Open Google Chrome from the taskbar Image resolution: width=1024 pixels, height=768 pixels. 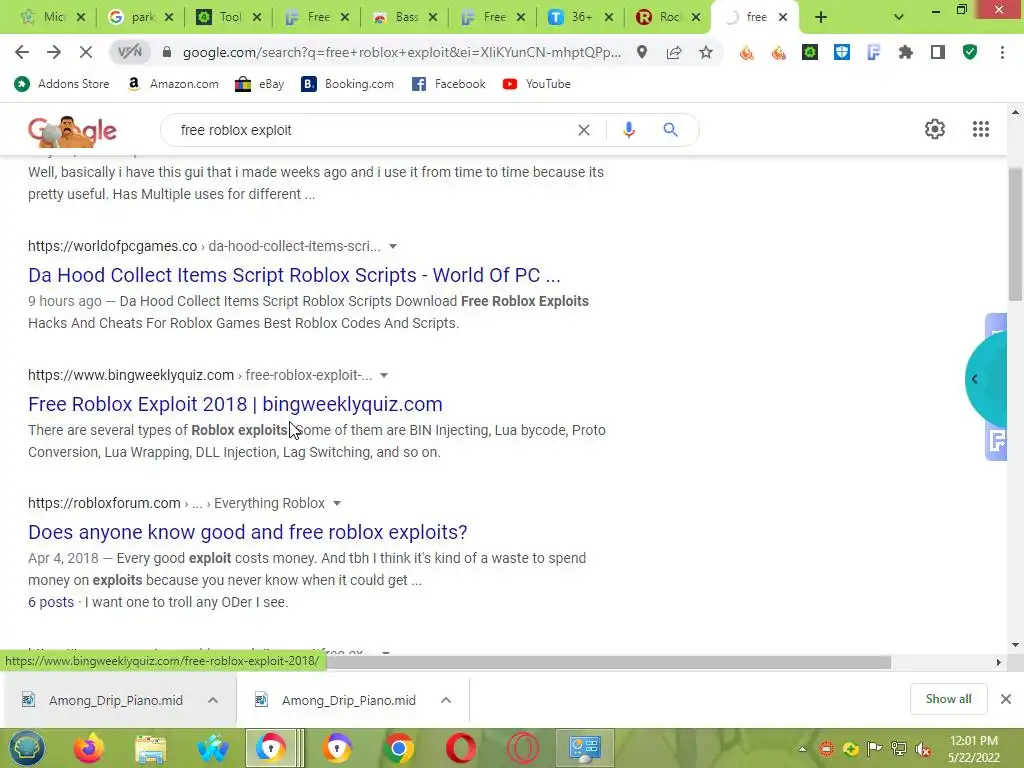[398, 748]
